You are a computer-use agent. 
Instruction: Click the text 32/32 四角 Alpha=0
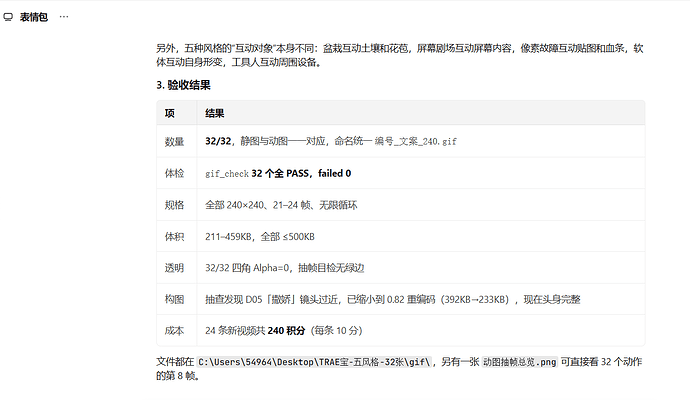[x=248, y=268]
